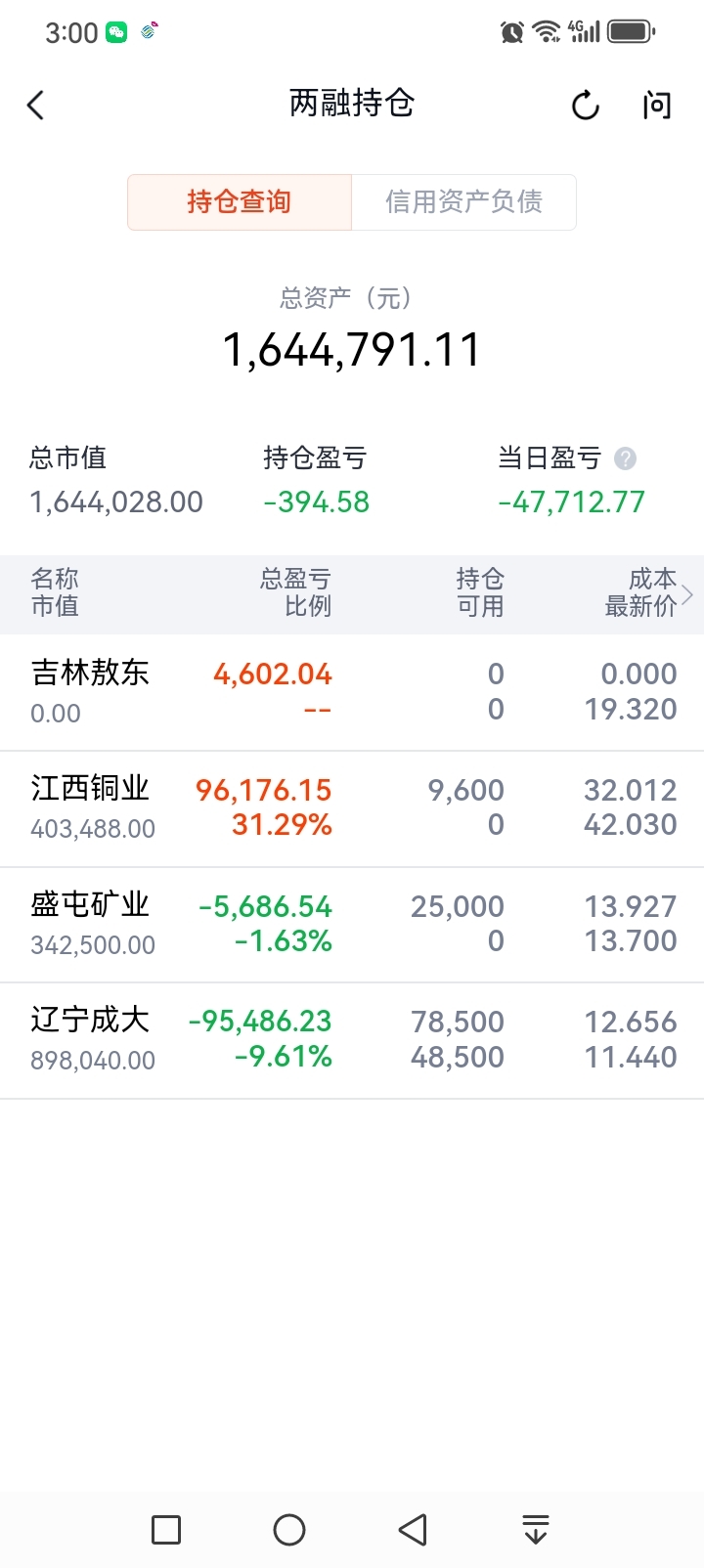The width and height of the screenshot is (704, 1568).
Task: Expand columns with chevron beside 成本
Action: click(x=687, y=593)
